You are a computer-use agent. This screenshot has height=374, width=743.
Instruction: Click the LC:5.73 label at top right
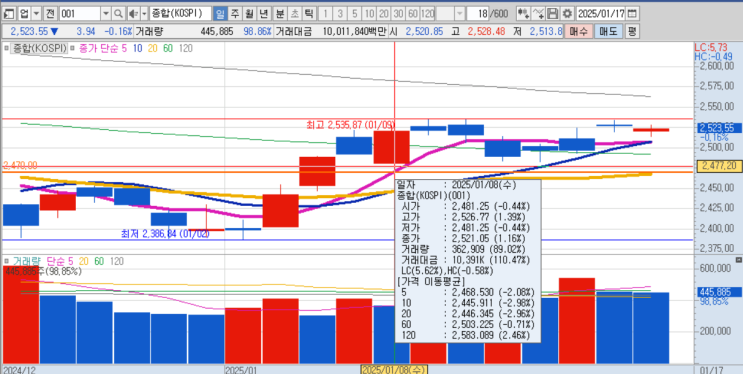(710, 47)
